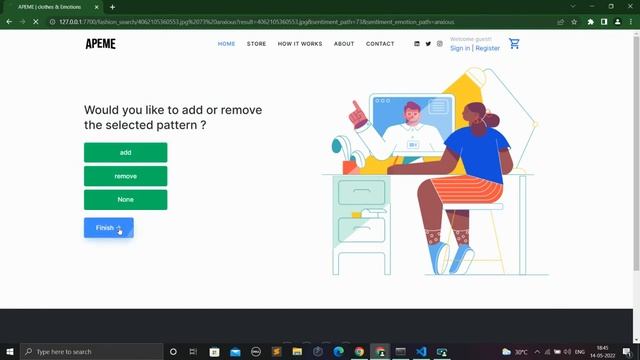Open the Instagram social link
Screen dimensions: 640x360
point(440,44)
